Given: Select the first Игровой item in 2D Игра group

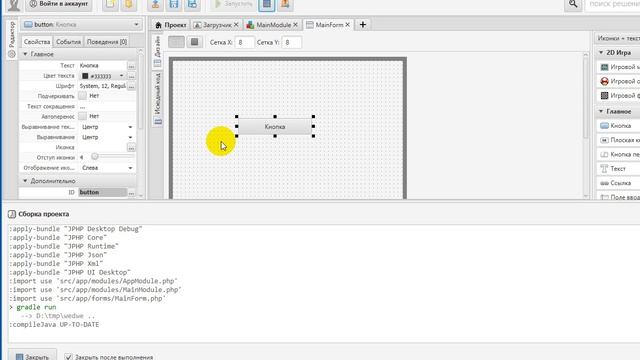Looking at the screenshot, I should pyautogui.click(x=618, y=67).
